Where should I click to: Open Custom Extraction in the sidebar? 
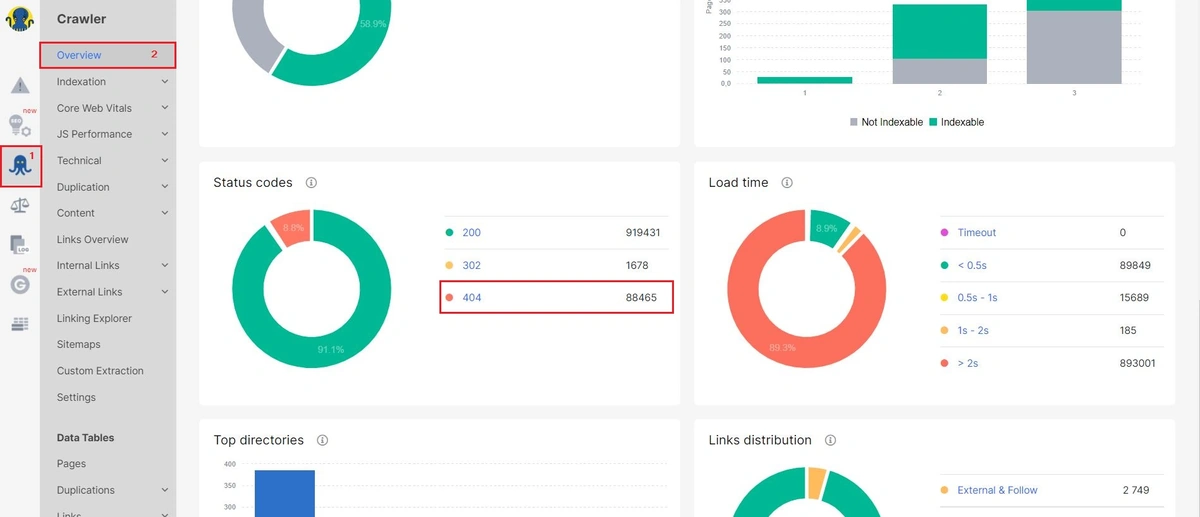100,370
